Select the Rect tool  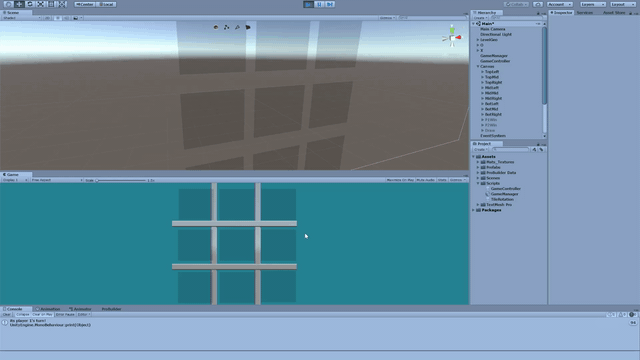(x=51, y=4)
